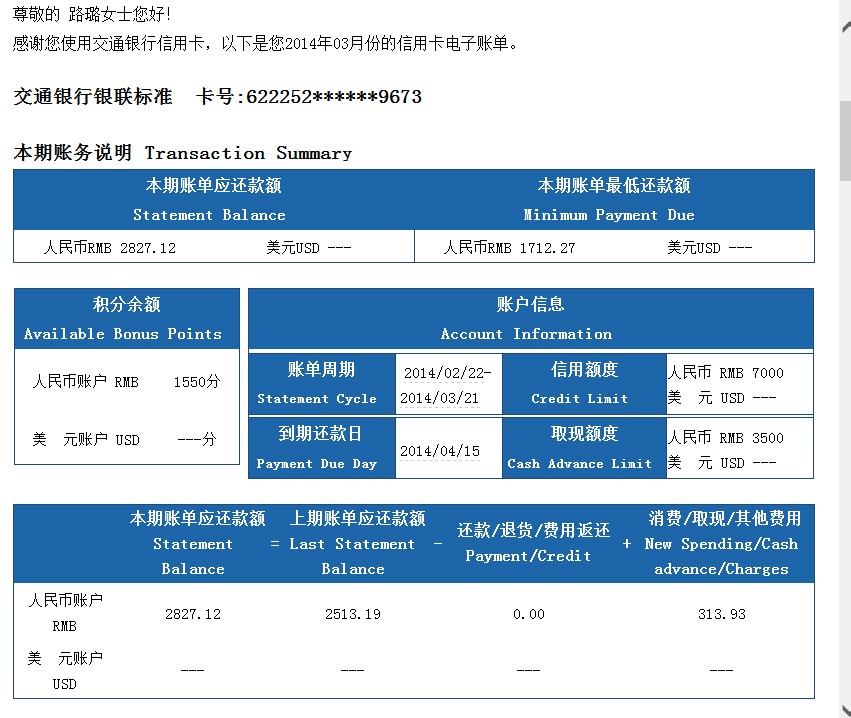Click cycle start date 2014/02/22-
The image size is (851, 718).
(447, 373)
